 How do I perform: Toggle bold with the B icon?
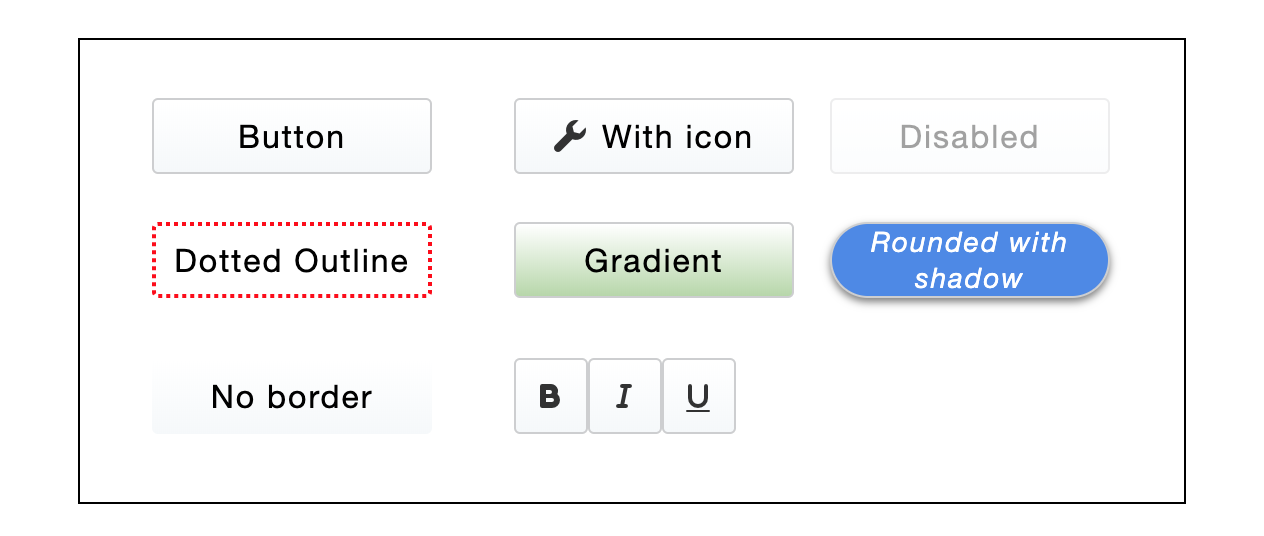(551, 397)
